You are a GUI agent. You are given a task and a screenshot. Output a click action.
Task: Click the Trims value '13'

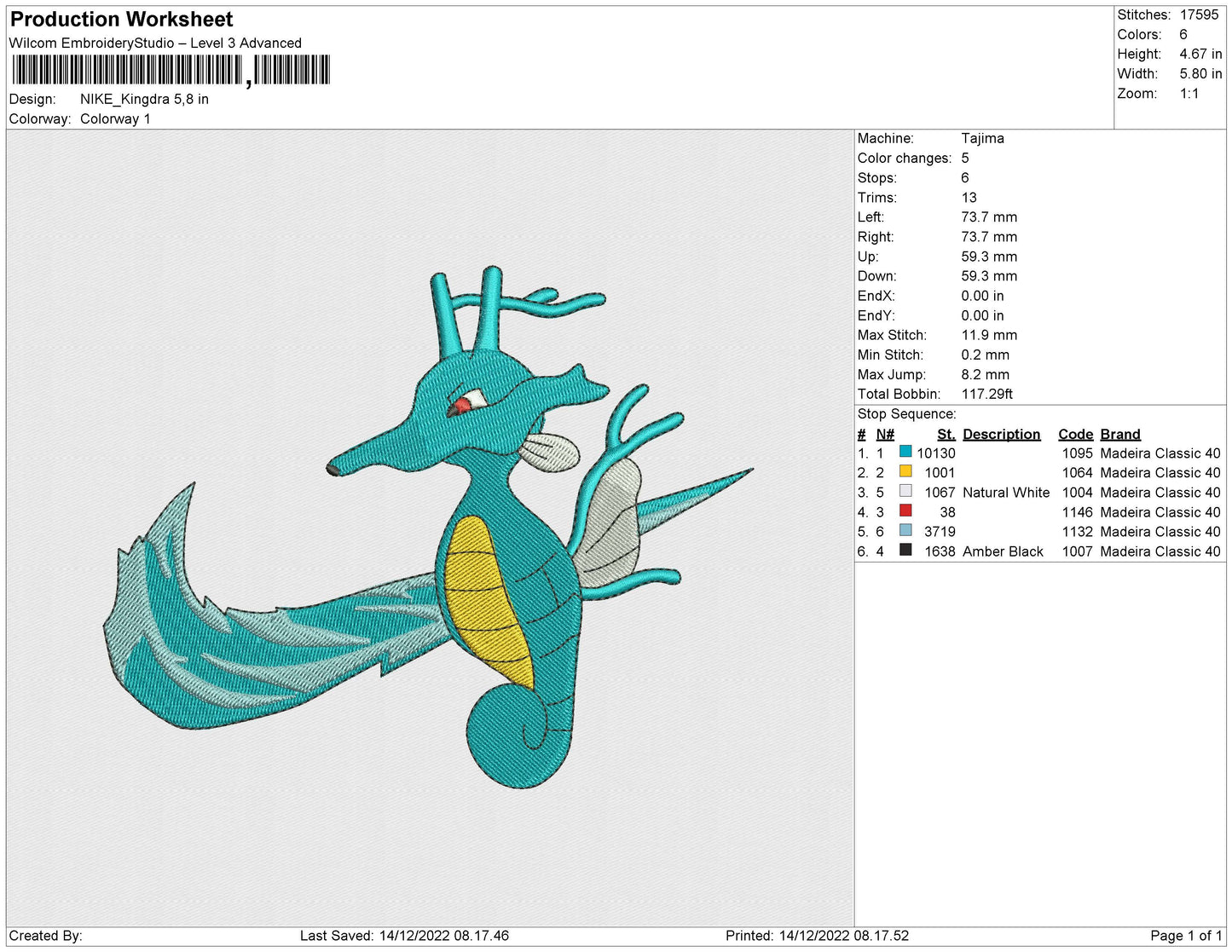pyautogui.click(x=969, y=197)
